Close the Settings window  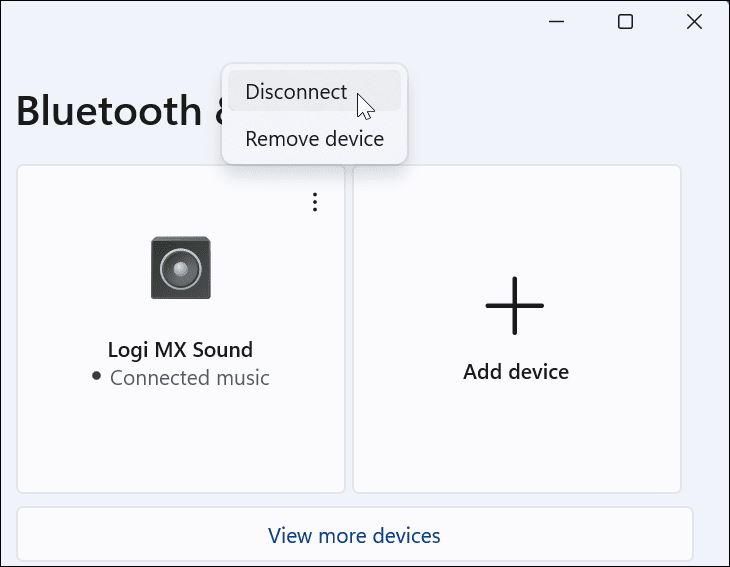tap(694, 21)
